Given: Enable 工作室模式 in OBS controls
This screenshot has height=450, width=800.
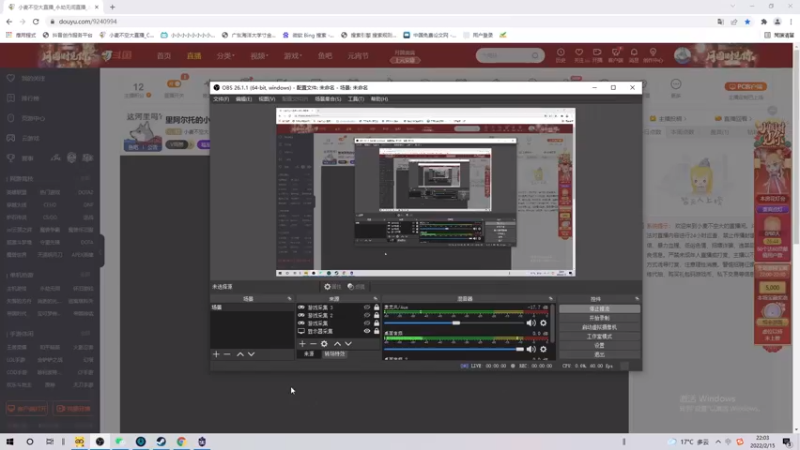Looking at the screenshot, I should click(599, 336).
